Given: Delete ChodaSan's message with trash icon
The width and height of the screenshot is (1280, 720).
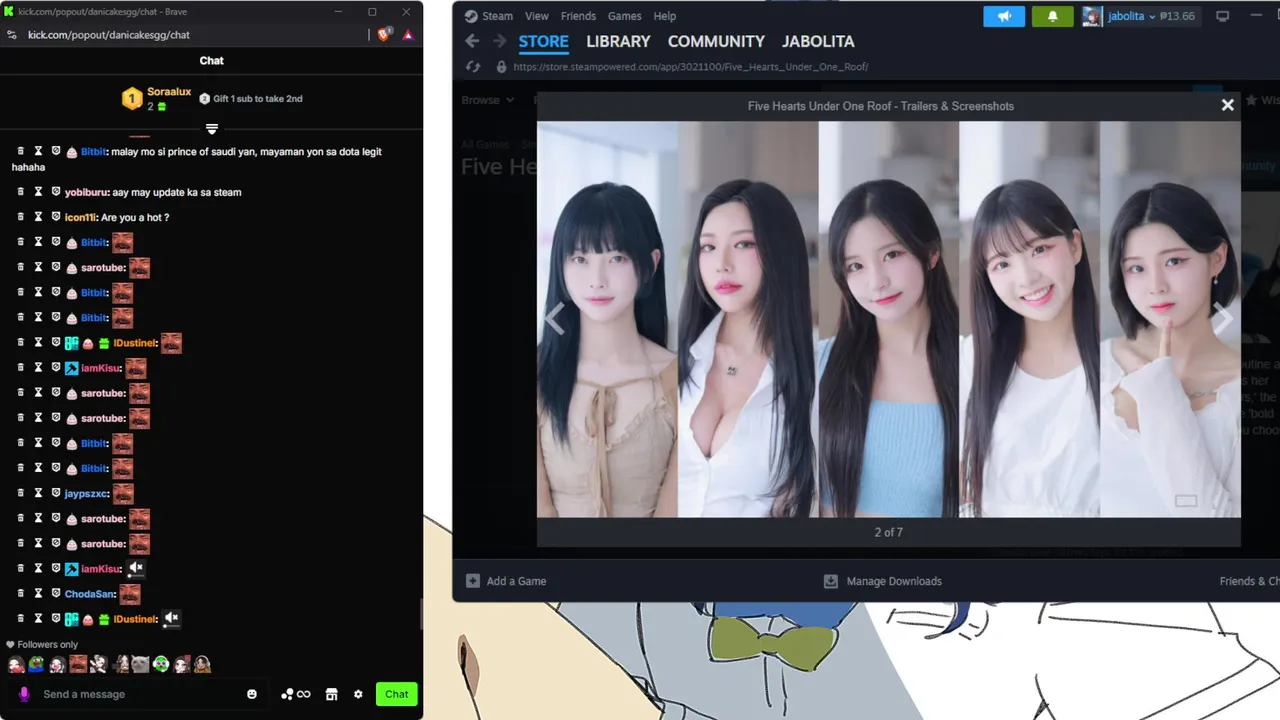Looking at the screenshot, I should (x=20, y=593).
